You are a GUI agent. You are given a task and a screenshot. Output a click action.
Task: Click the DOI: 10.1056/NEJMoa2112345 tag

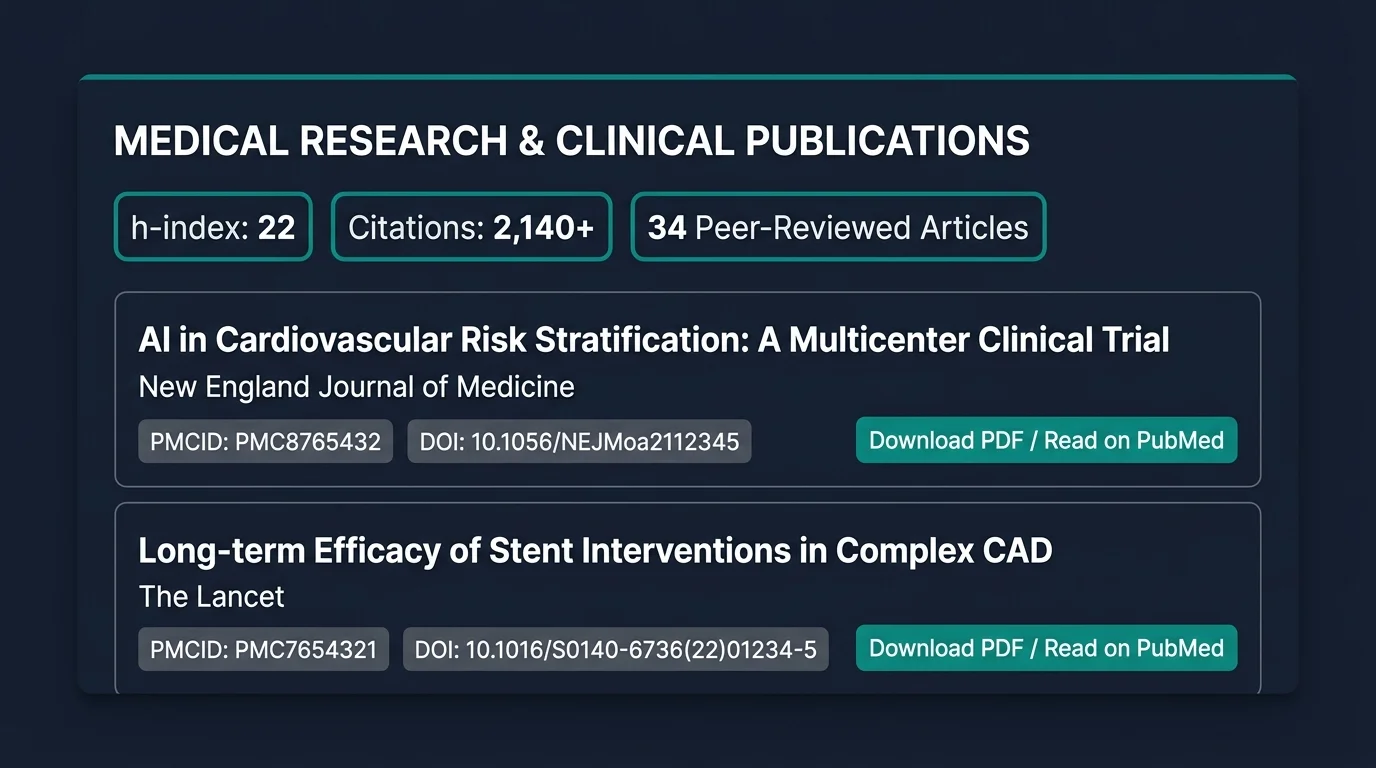(x=579, y=441)
